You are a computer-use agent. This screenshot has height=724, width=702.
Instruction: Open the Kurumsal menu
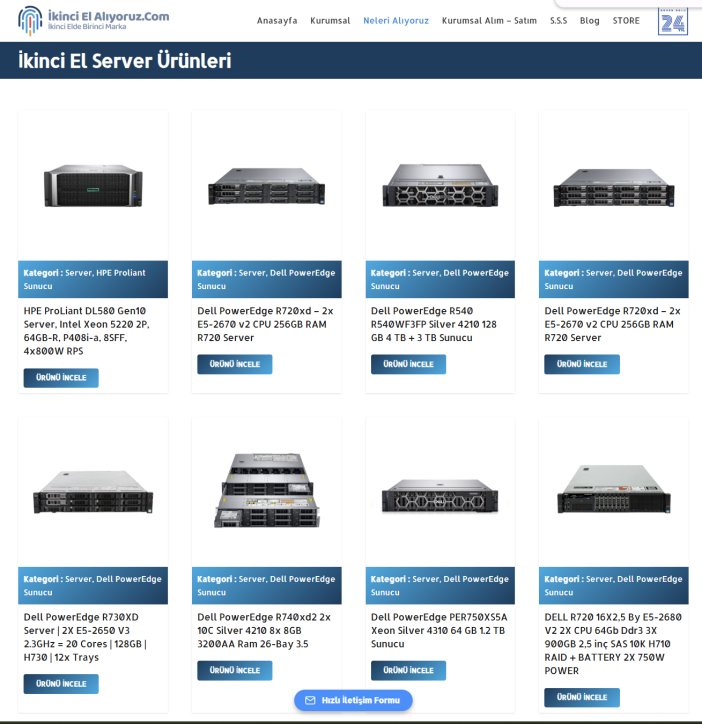point(330,21)
